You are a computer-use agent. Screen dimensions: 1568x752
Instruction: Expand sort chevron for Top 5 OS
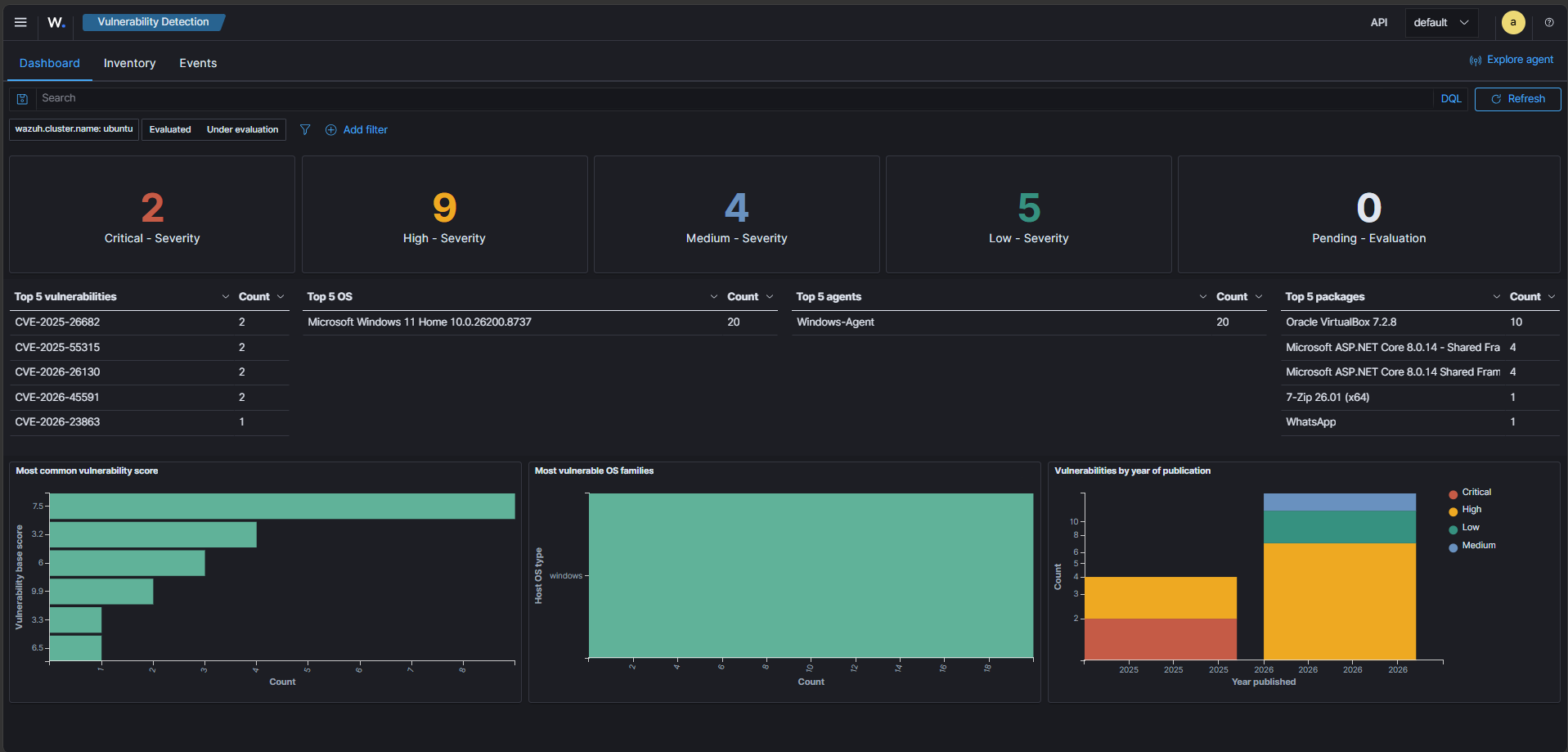coord(714,297)
